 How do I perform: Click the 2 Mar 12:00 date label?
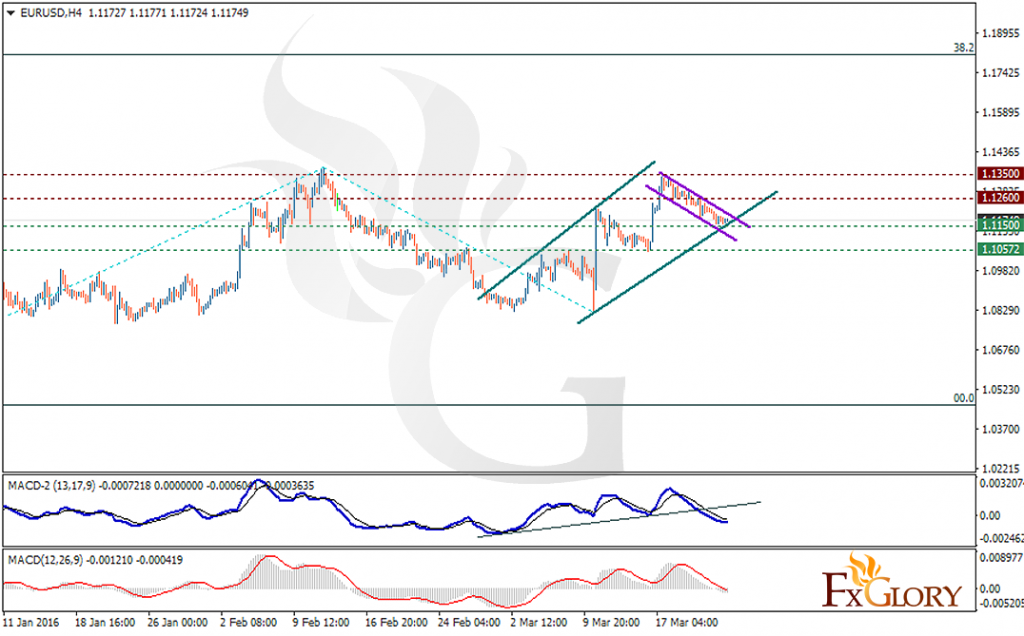[538, 622]
